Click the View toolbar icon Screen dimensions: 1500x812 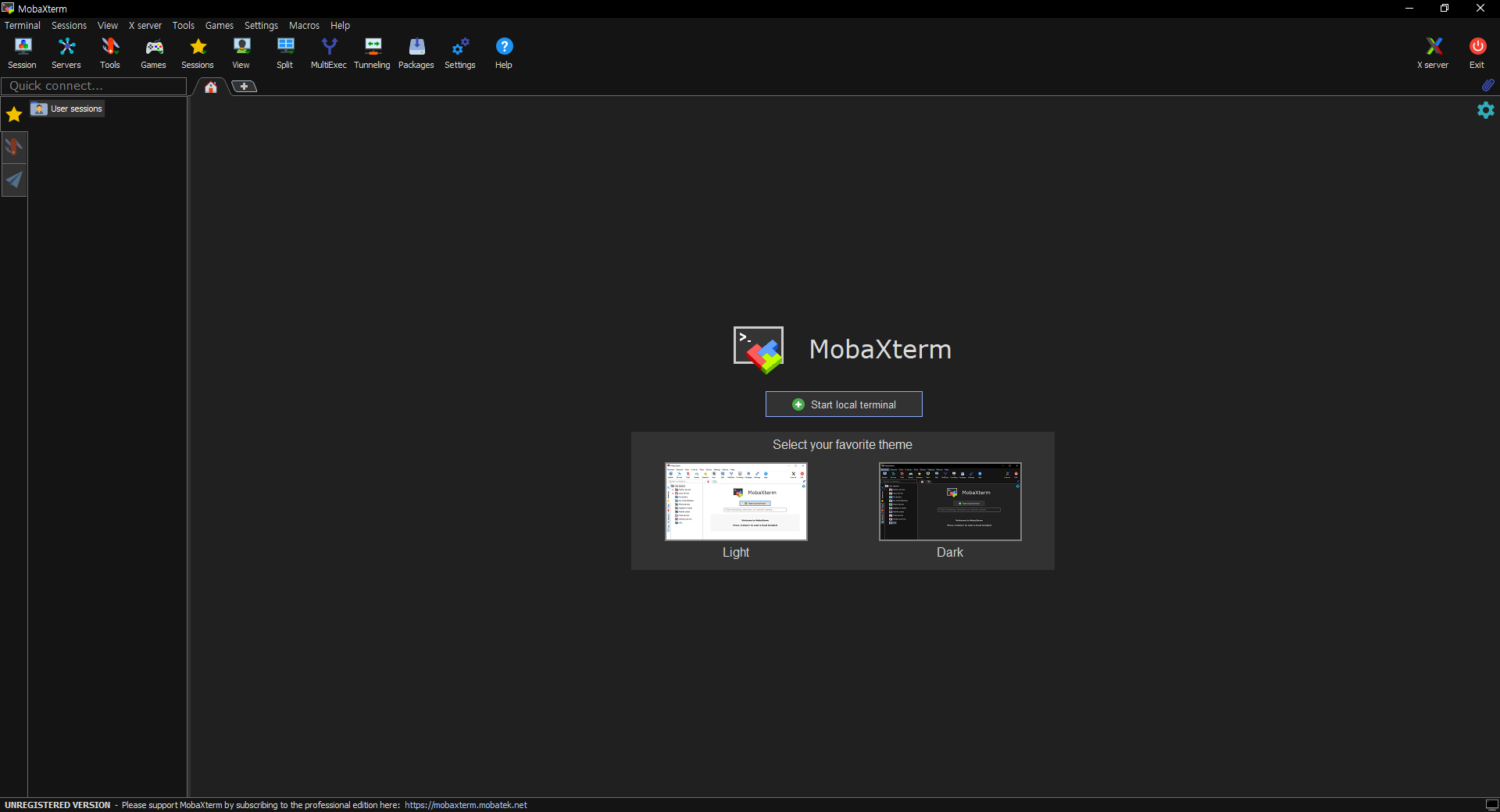coord(241,54)
